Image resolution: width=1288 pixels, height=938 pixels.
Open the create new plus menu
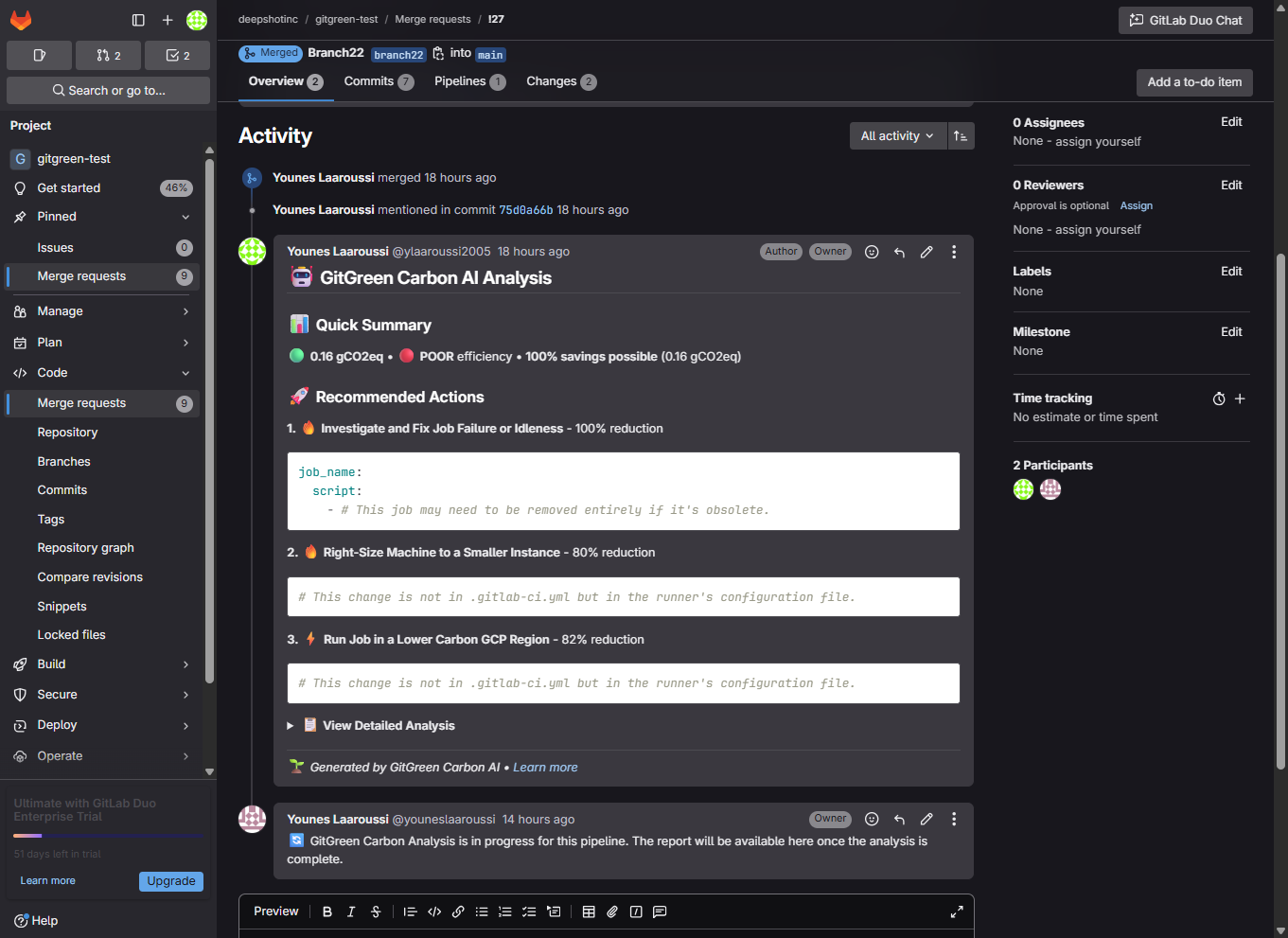coord(168,20)
